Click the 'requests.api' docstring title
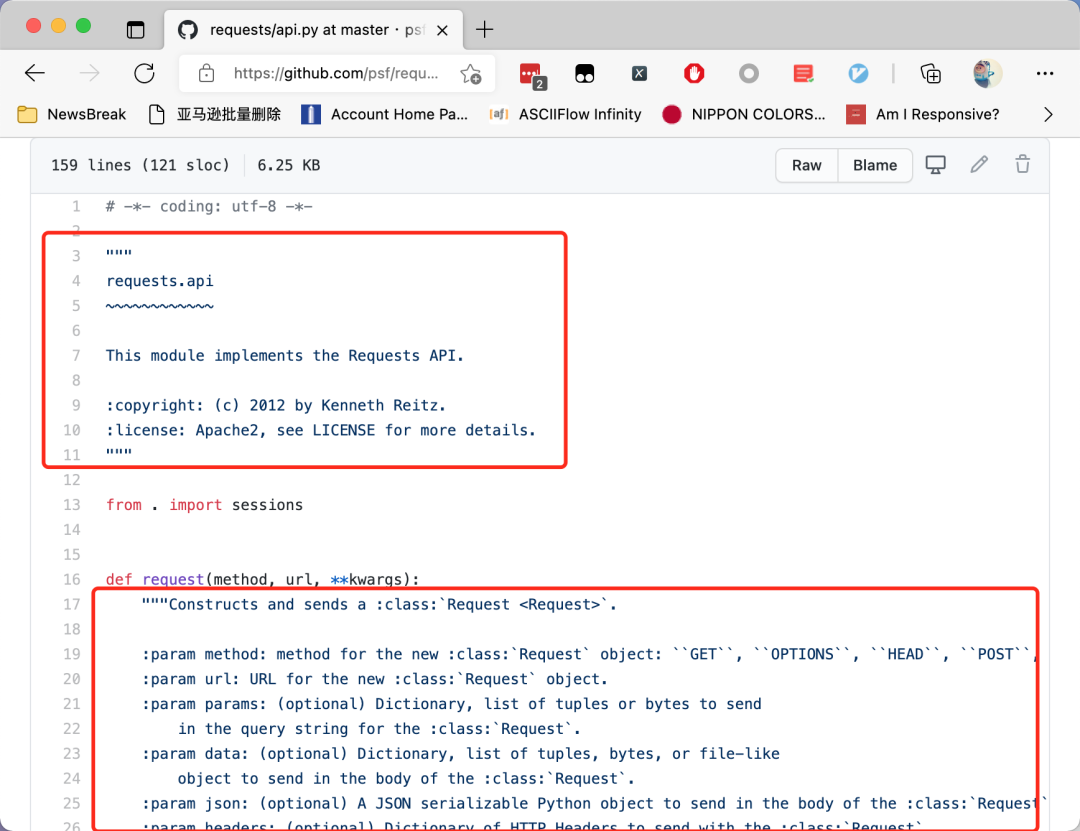The image size is (1080, 831). [160, 281]
